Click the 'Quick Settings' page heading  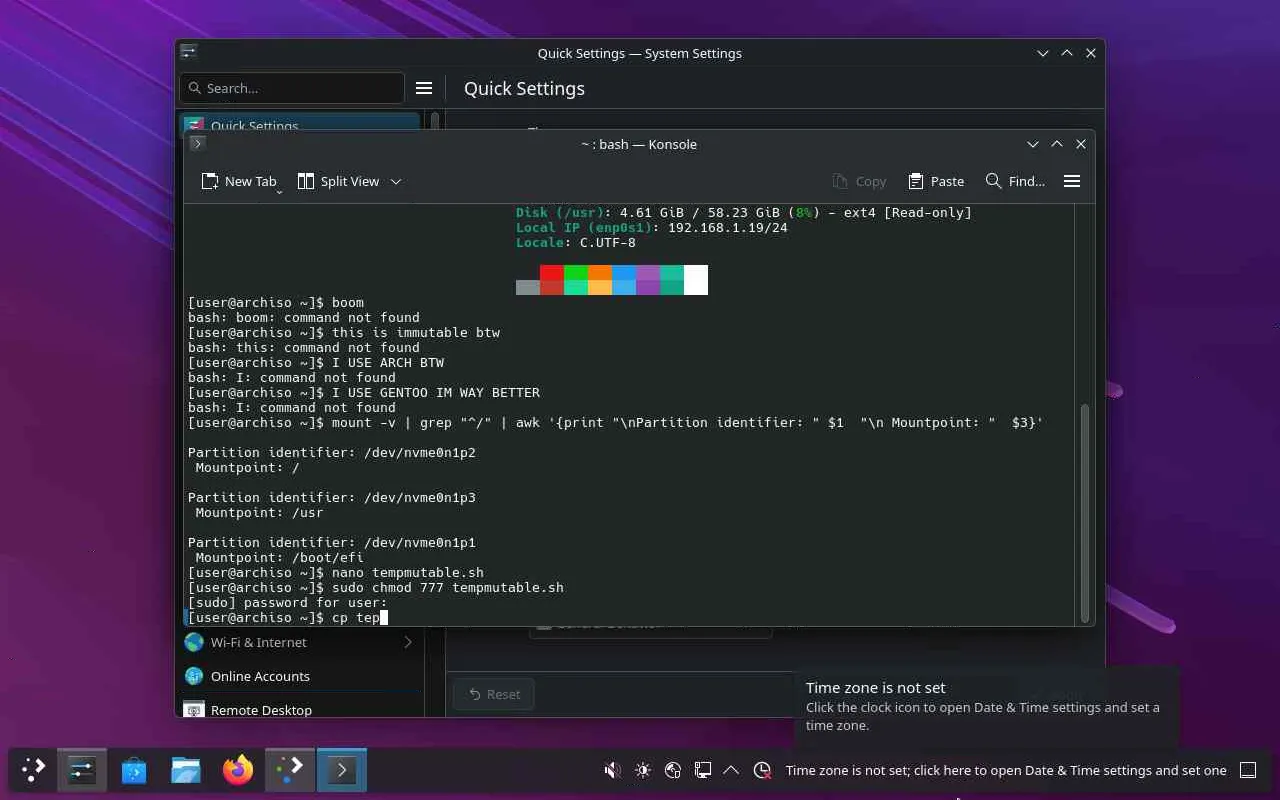coord(524,88)
